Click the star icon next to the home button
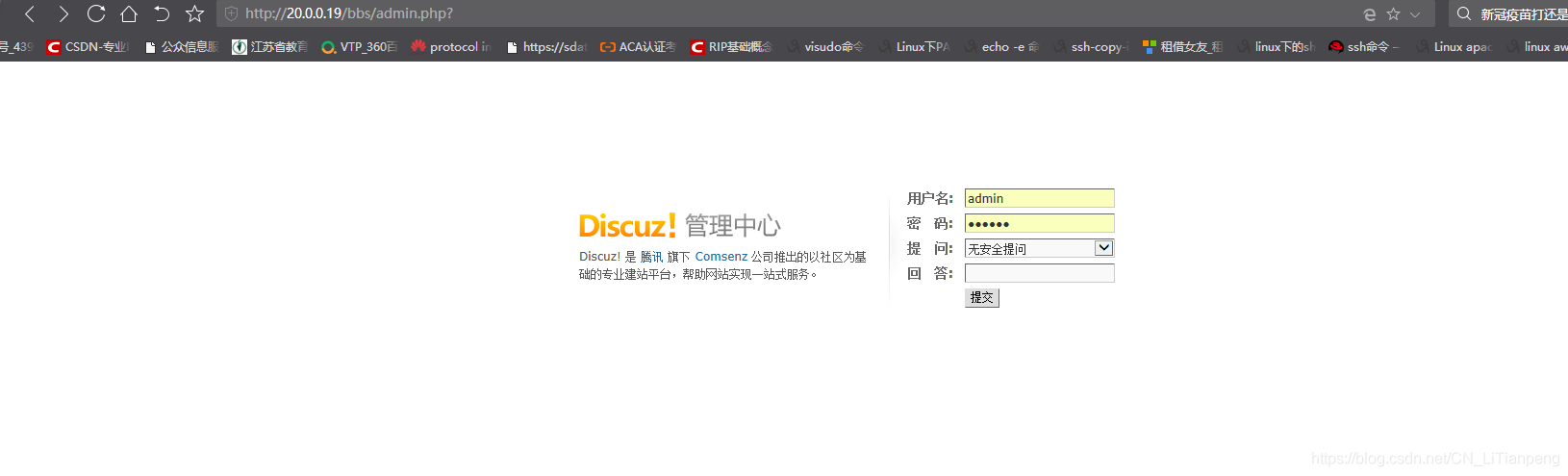Viewport: 1568px width, 476px height. click(194, 13)
